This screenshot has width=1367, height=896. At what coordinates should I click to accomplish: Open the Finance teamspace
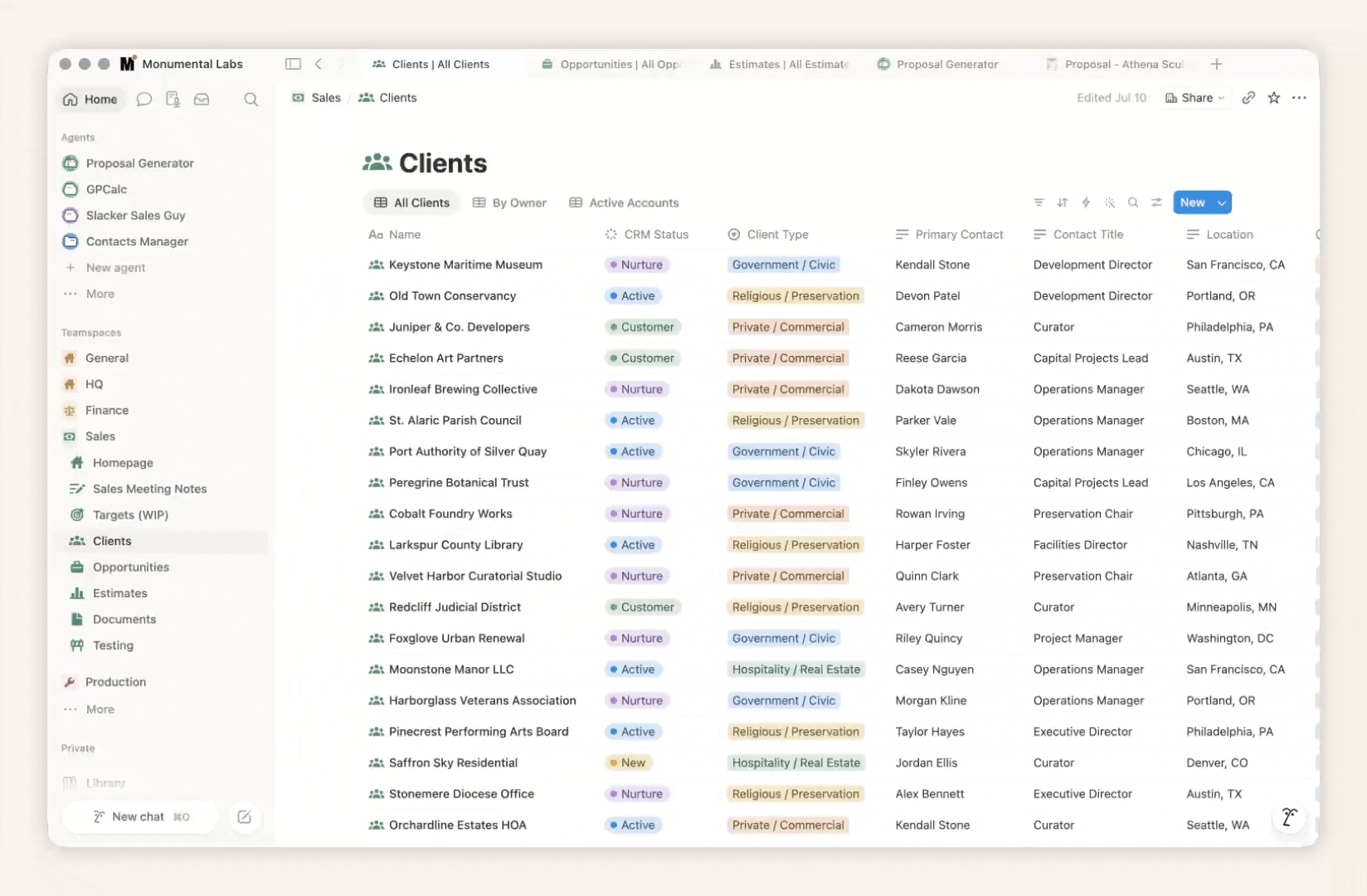106,411
